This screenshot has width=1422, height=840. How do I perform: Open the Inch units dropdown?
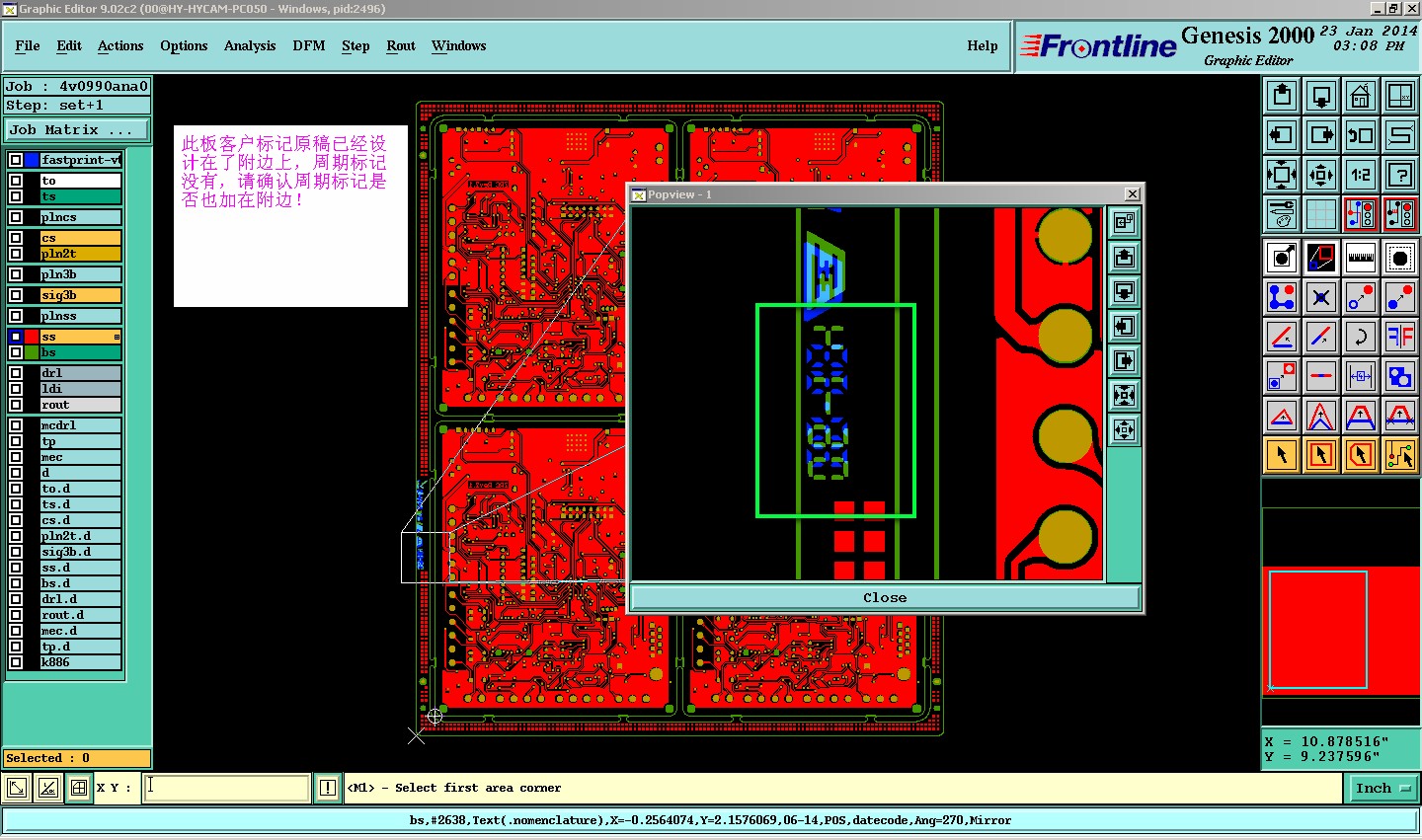click(1382, 788)
